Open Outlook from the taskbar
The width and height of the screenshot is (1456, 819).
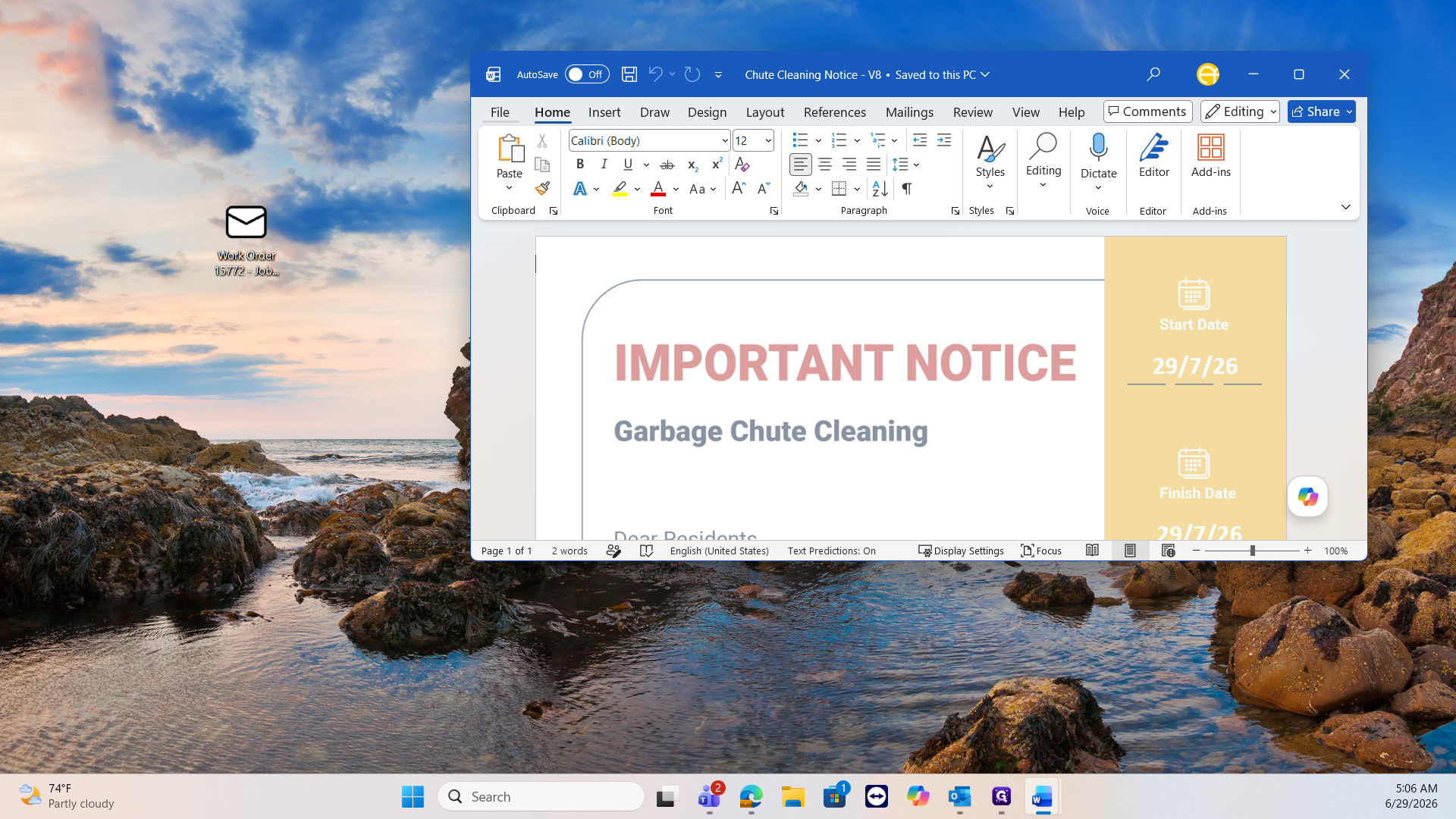tap(959, 797)
